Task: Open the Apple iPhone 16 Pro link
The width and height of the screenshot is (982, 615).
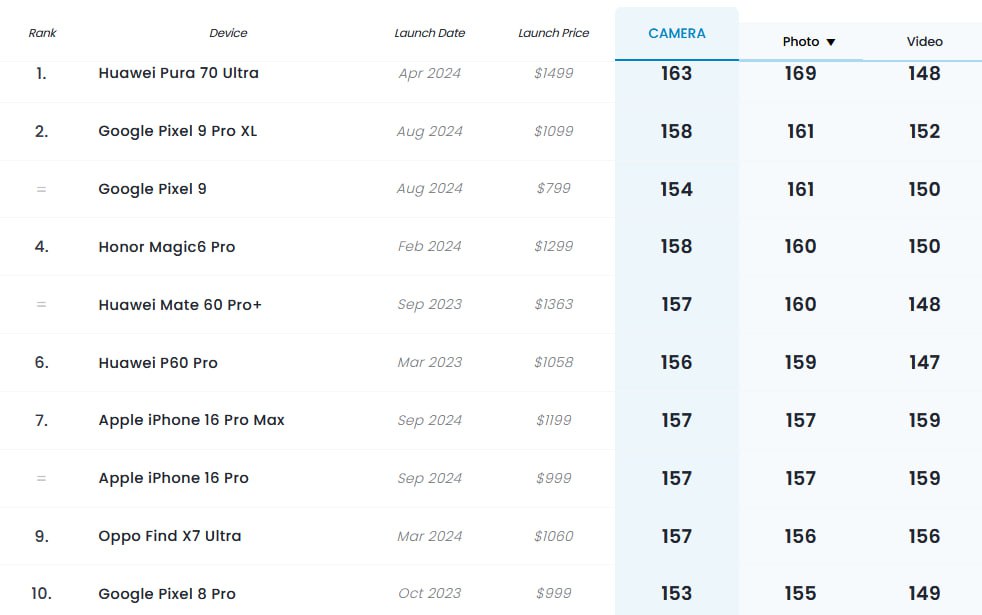Action: (x=173, y=478)
